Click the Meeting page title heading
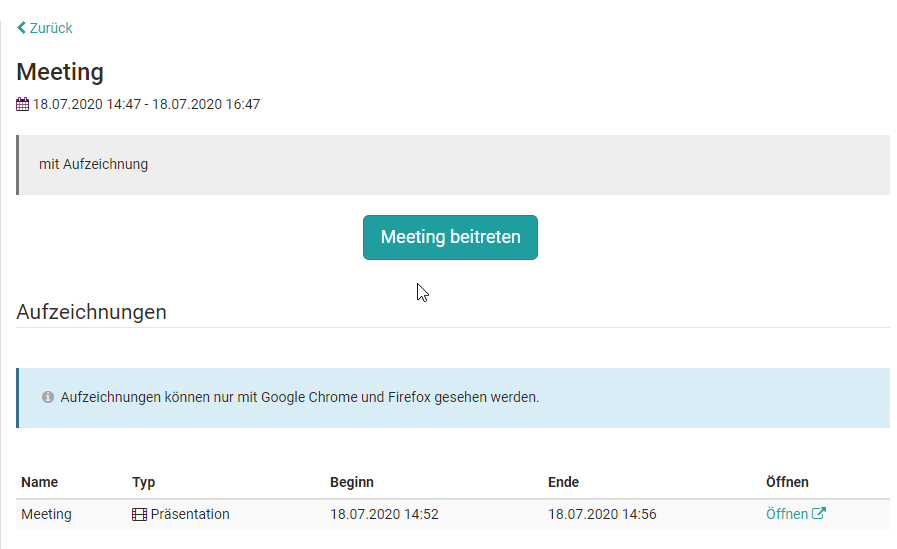Screen dimensions: 897x549 click(60, 72)
